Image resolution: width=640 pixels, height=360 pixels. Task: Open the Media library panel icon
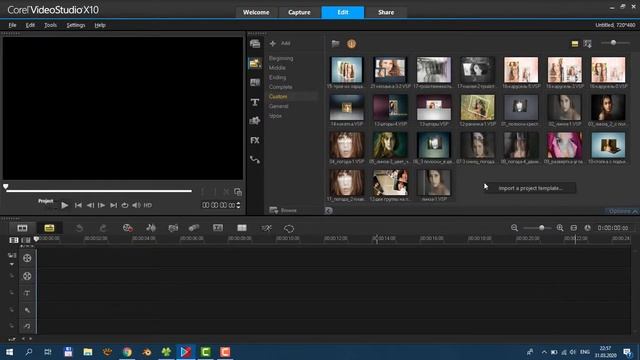tap(255, 44)
